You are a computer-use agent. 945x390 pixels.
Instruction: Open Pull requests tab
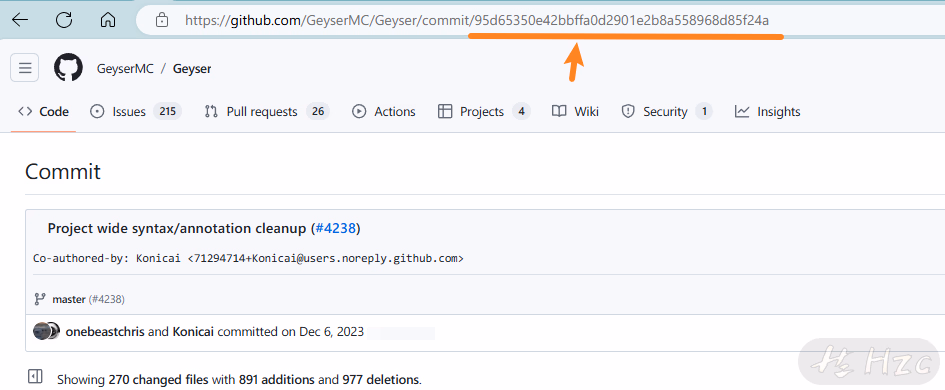(267, 112)
